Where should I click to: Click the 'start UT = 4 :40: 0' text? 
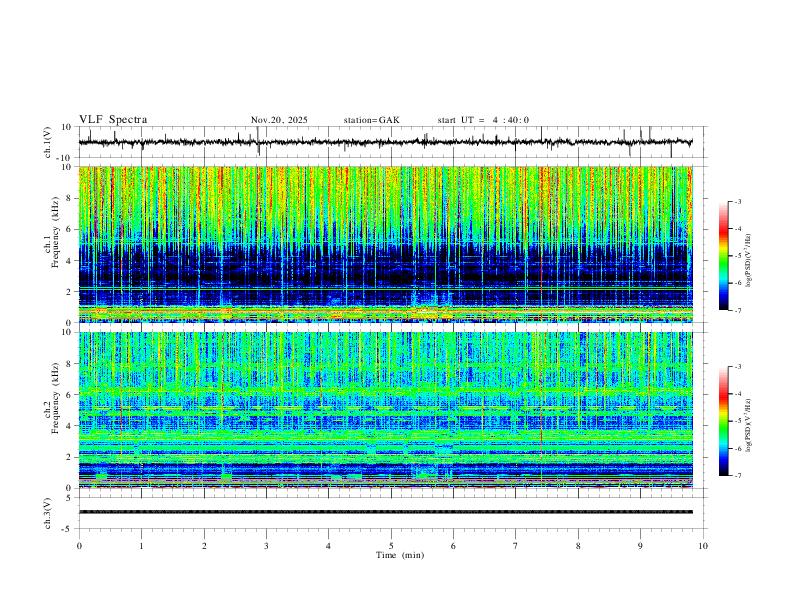(483, 120)
